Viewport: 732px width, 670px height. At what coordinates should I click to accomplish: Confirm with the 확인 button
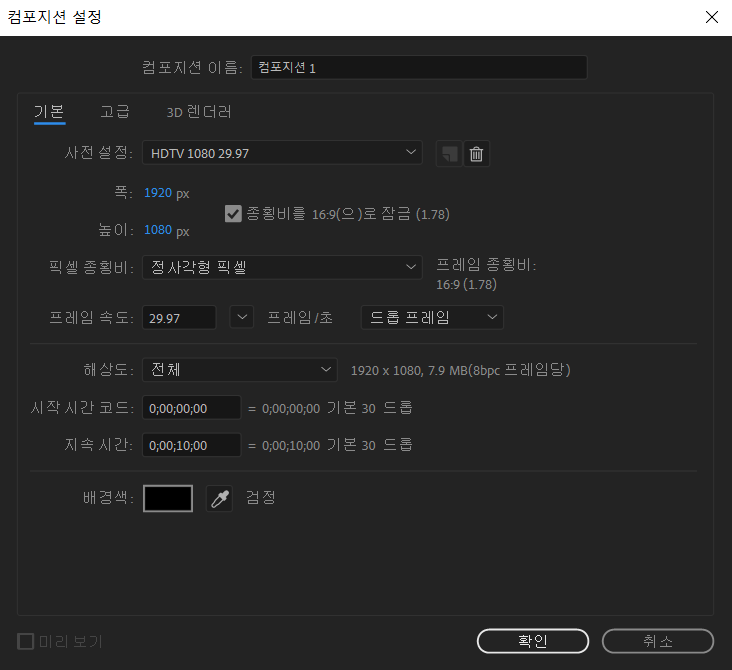pos(533,641)
